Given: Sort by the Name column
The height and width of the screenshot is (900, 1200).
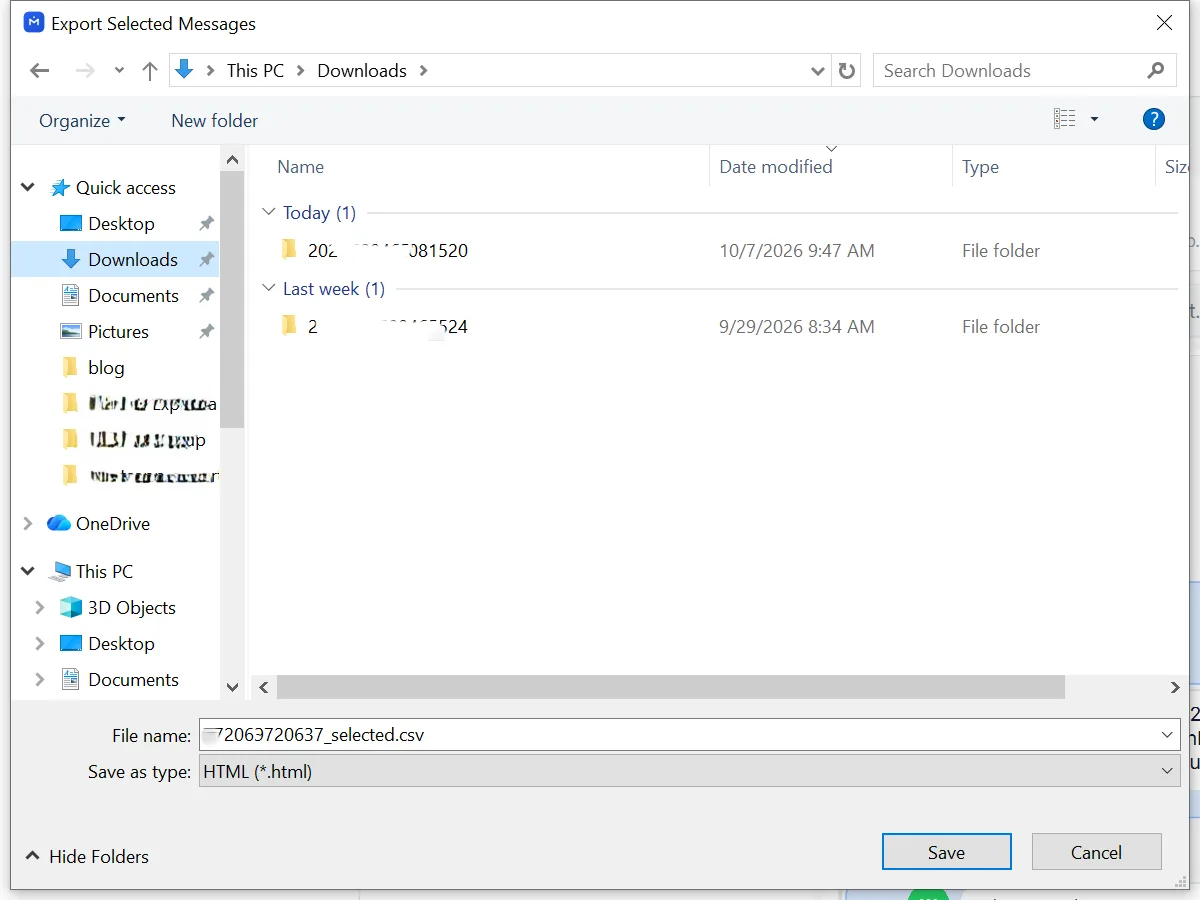Looking at the screenshot, I should [301, 167].
